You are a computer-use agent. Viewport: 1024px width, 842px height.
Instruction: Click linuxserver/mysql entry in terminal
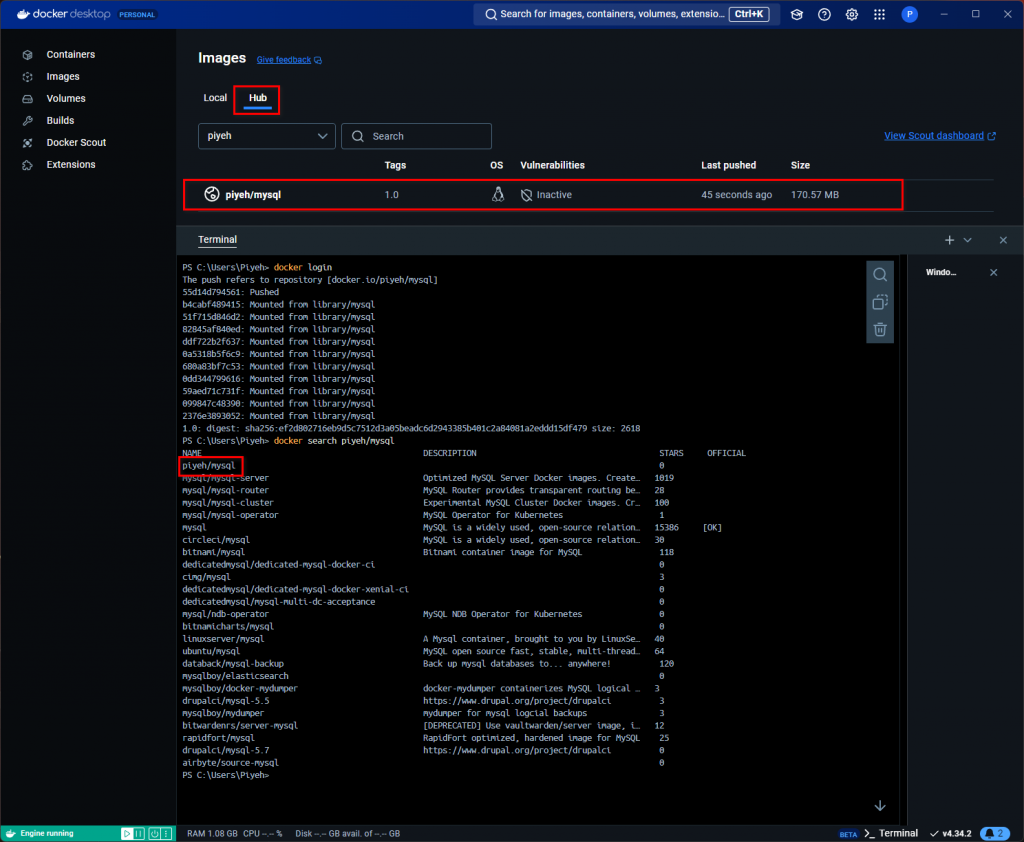point(223,640)
